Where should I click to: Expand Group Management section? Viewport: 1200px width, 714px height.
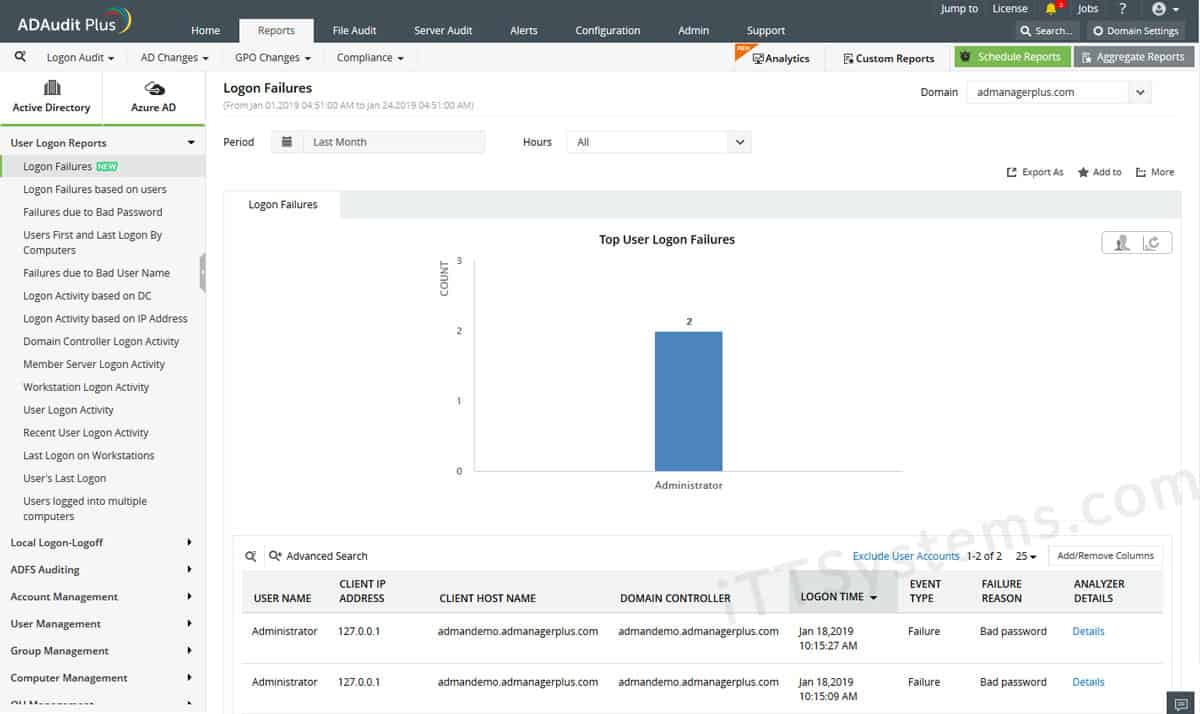(102, 651)
